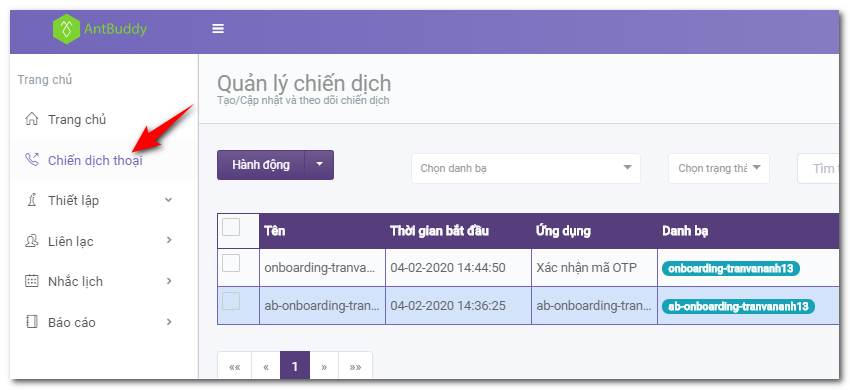Open ab-onboarding-tran... in the Tên column
The image size is (850, 390).
click(x=322, y=305)
